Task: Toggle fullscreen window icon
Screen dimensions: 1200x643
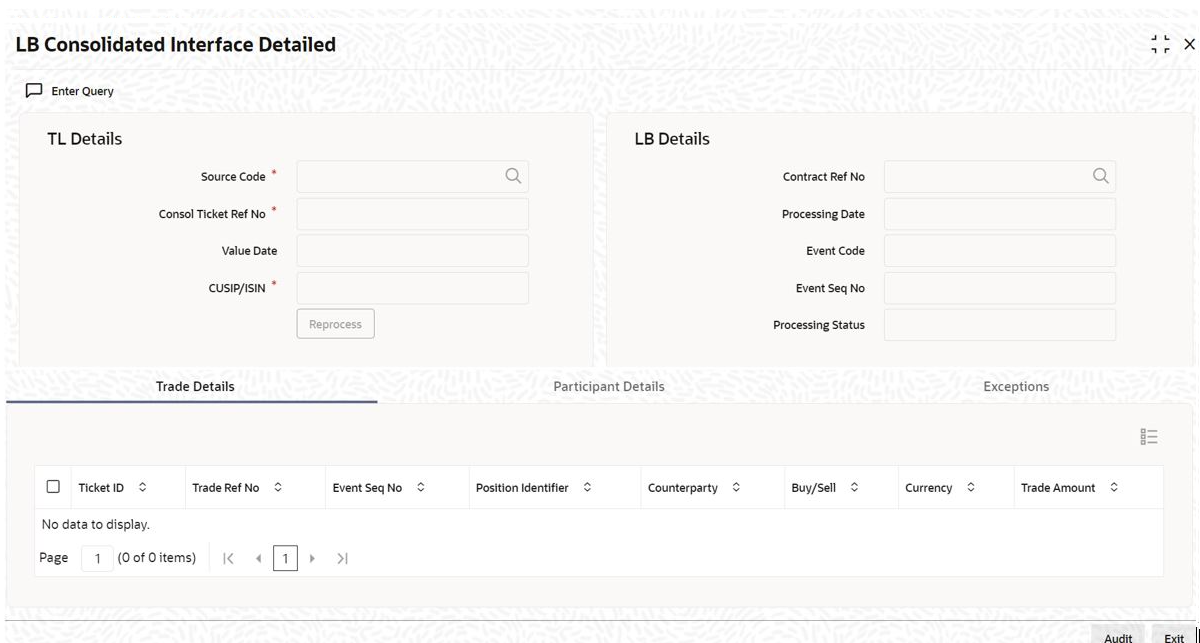Action: (x=1160, y=44)
